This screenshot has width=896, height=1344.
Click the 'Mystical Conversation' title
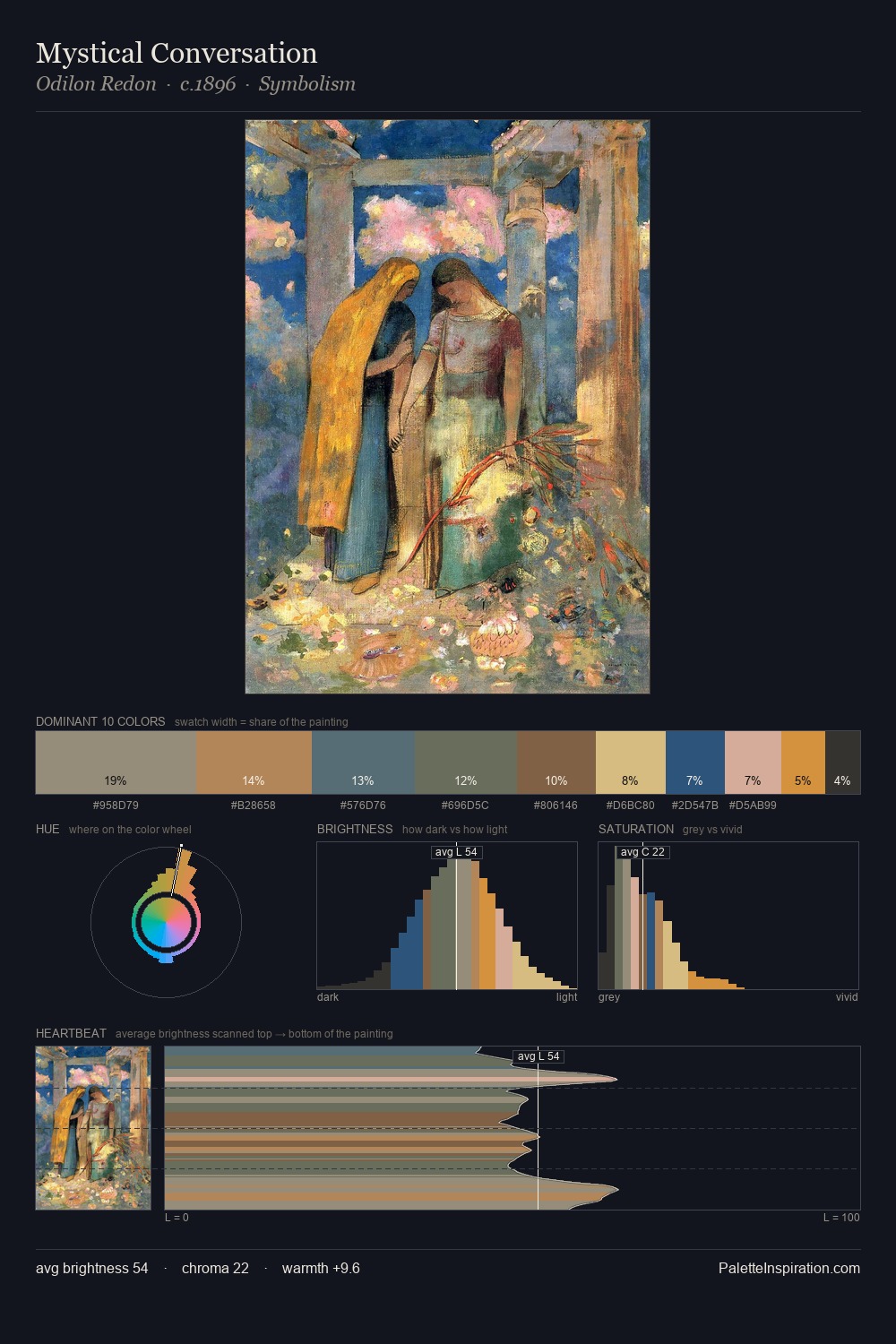click(177, 53)
